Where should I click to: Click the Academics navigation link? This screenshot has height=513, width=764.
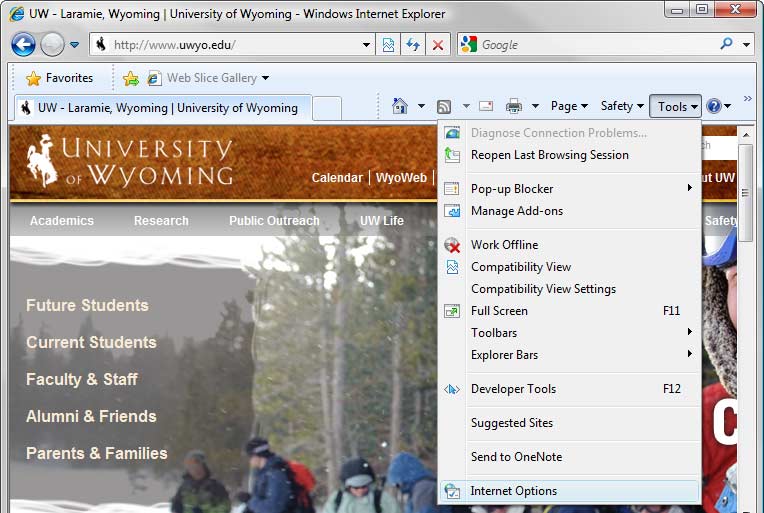point(61,221)
